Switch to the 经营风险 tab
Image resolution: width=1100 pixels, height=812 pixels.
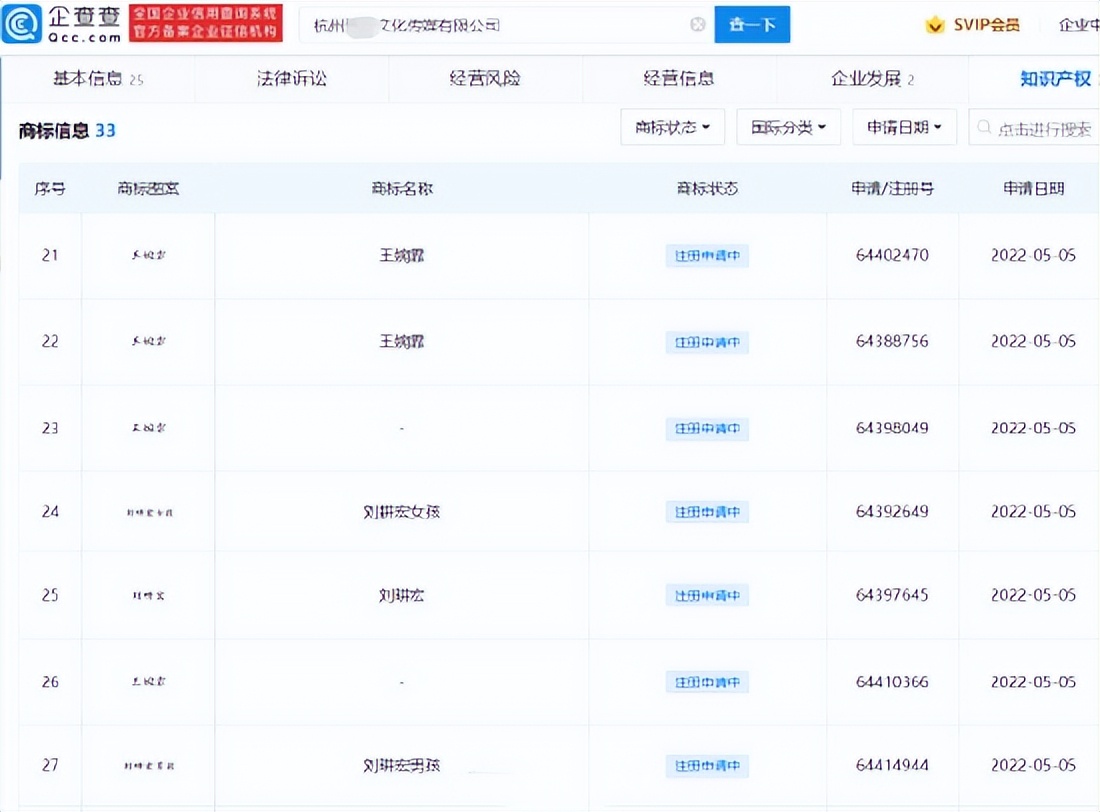coord(485,77)
